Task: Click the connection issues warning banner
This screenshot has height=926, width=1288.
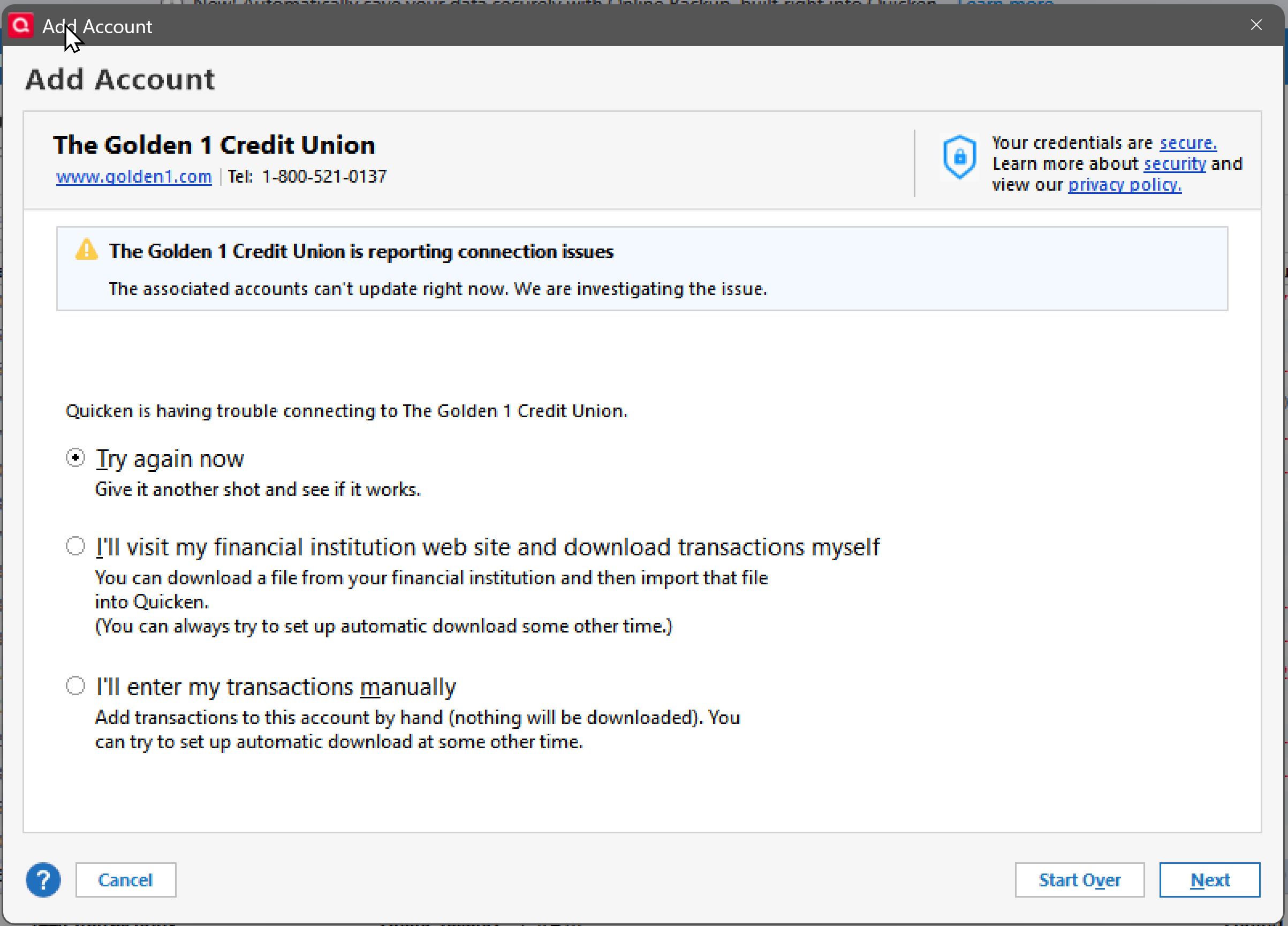Action: [x=642, y=269]
